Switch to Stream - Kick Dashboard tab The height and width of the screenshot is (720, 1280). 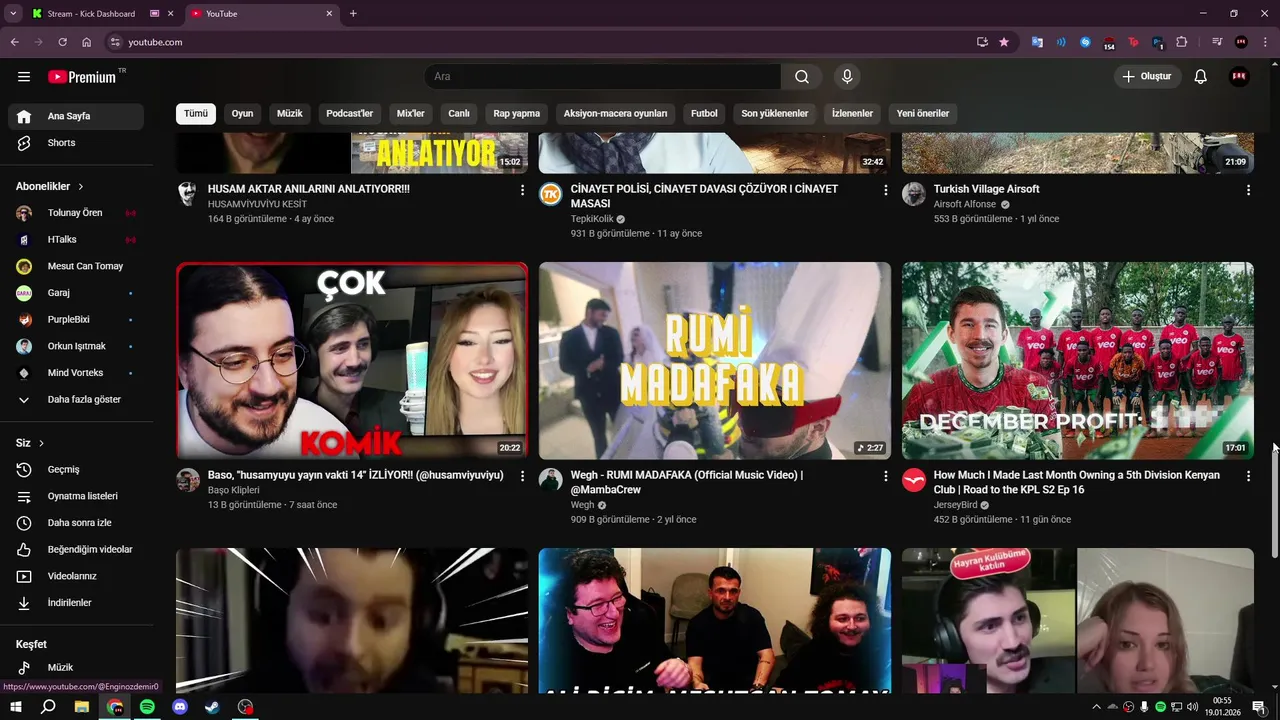[x=90, y=14]
